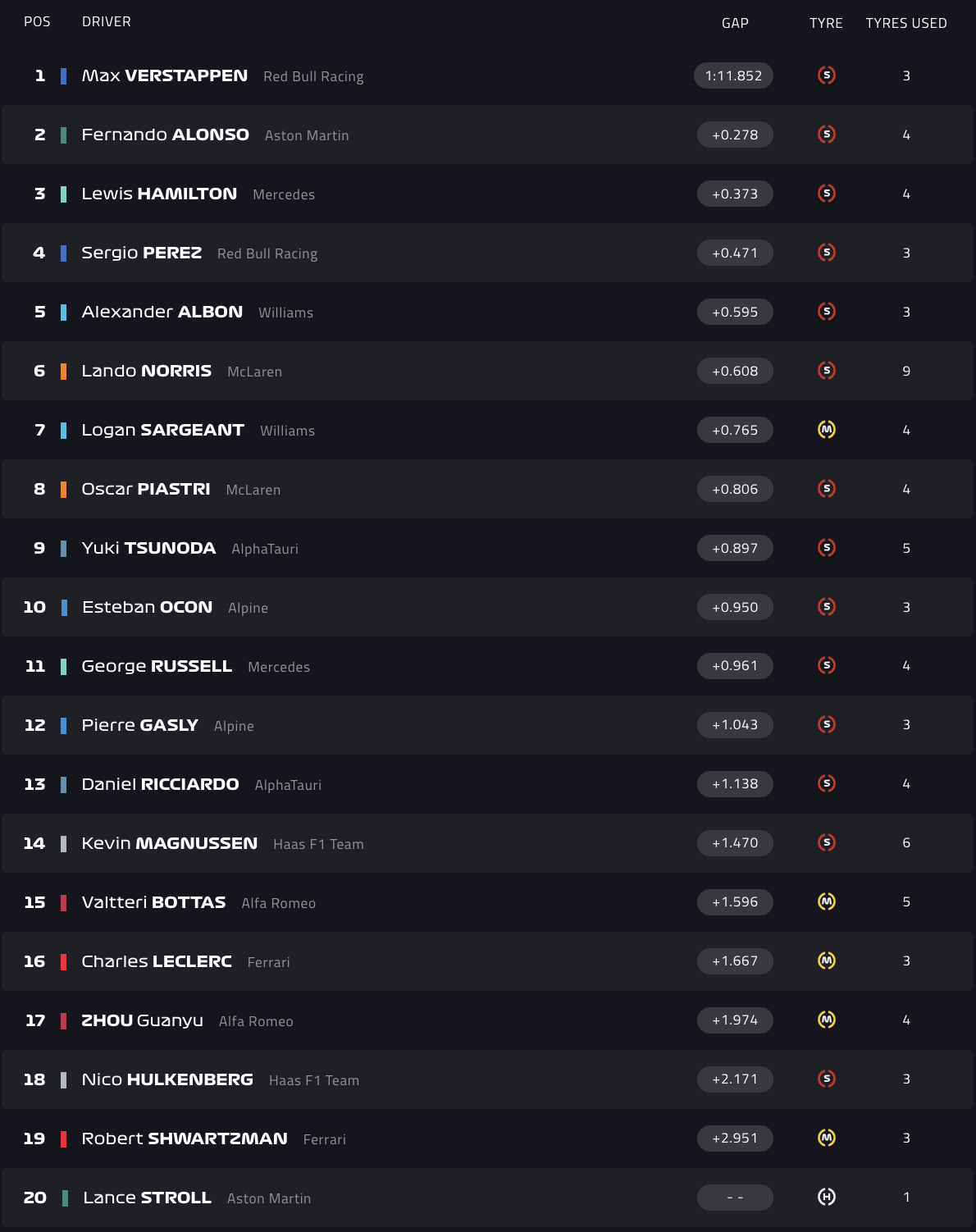
Task: Click Ferrari red color bar beside Leclerc
Action: click(64, 961)
